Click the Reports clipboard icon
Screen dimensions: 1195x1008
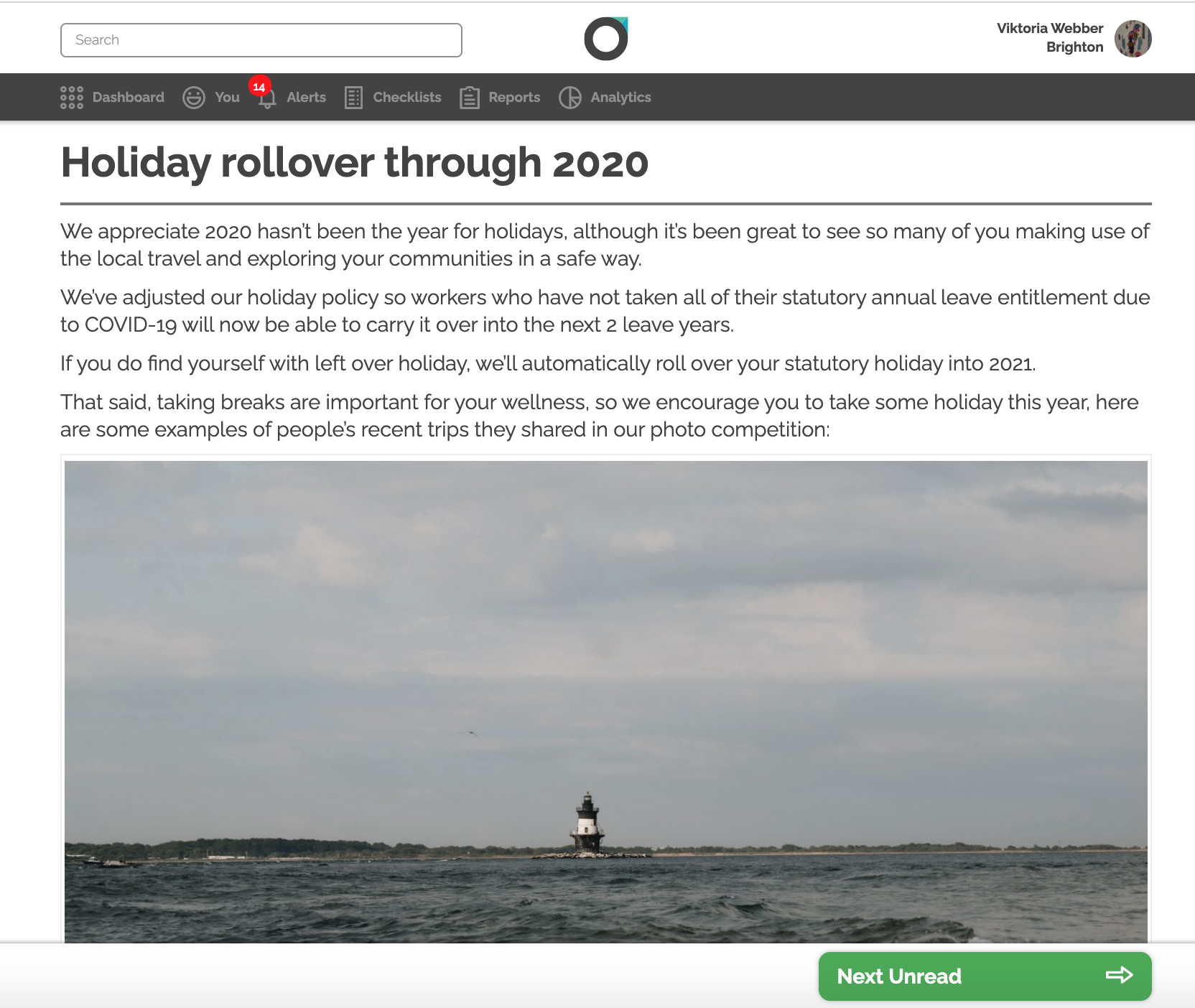[470, 98]
